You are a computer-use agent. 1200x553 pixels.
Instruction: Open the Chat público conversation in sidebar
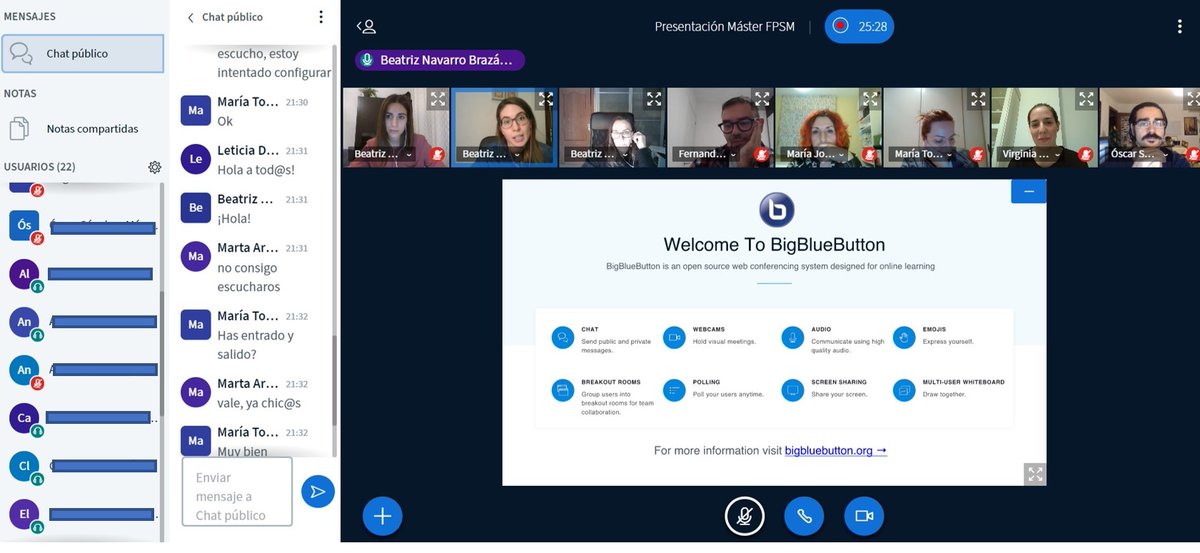tap(83, 54)
